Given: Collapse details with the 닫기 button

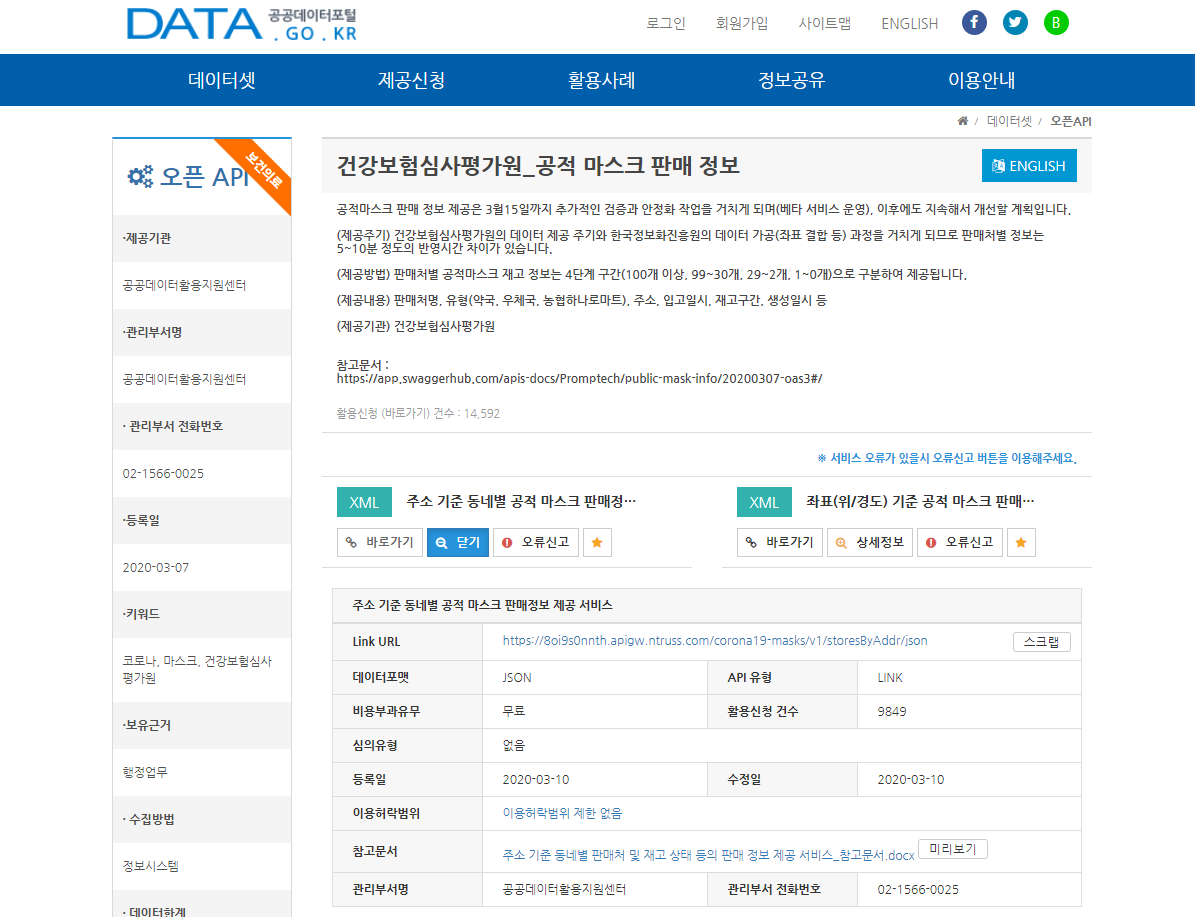Looking at the screenshot, I should (458, 543).
